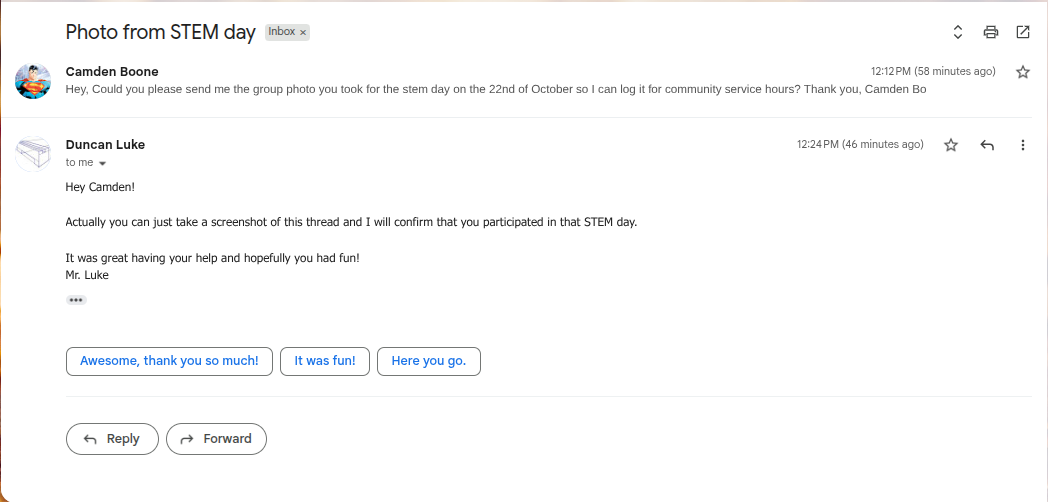Select the "It was fun!" smart reply
This screenshot has width=1048, height=502.
click(x=325, y=361)
